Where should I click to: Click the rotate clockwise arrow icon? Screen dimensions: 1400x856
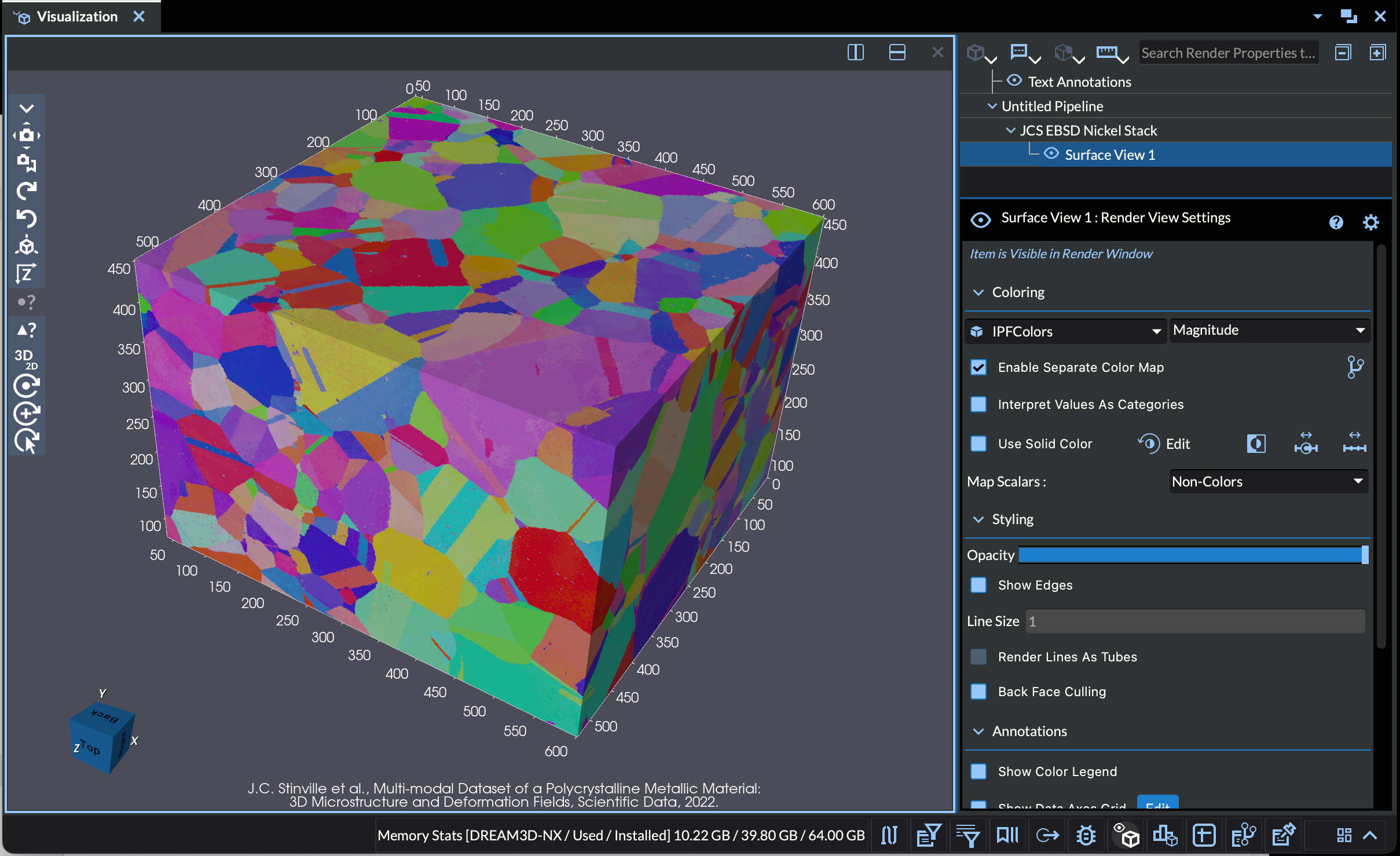[x=25, y=191]
